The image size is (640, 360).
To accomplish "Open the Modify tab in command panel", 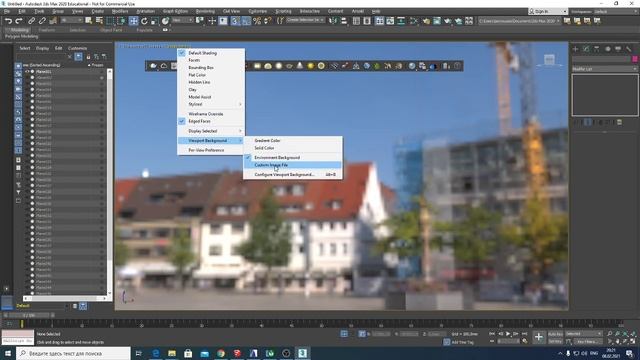I will coord(586,49).
